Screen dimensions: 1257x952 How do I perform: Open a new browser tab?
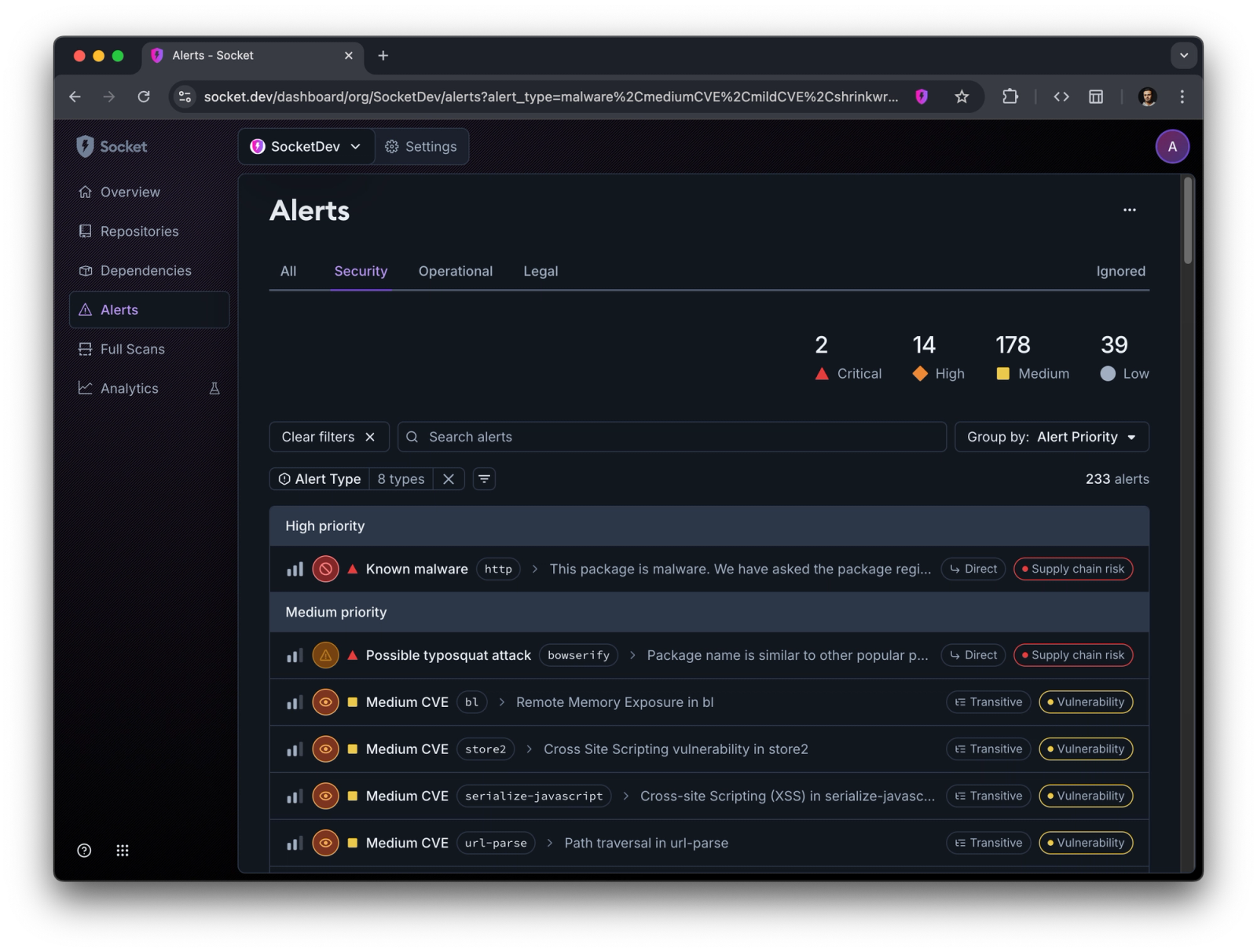tap(383, 55)
